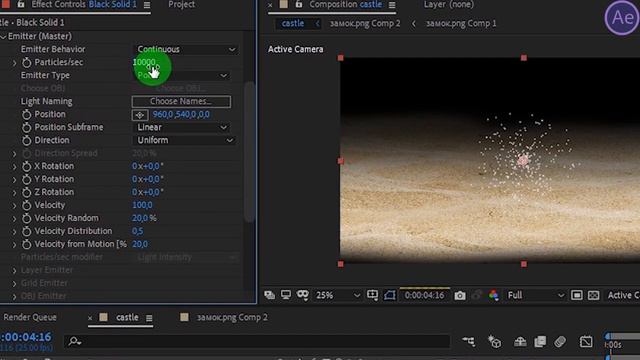
Task: Toggle the Position Subframe stopwatch
Action: [x=27, y=128]
